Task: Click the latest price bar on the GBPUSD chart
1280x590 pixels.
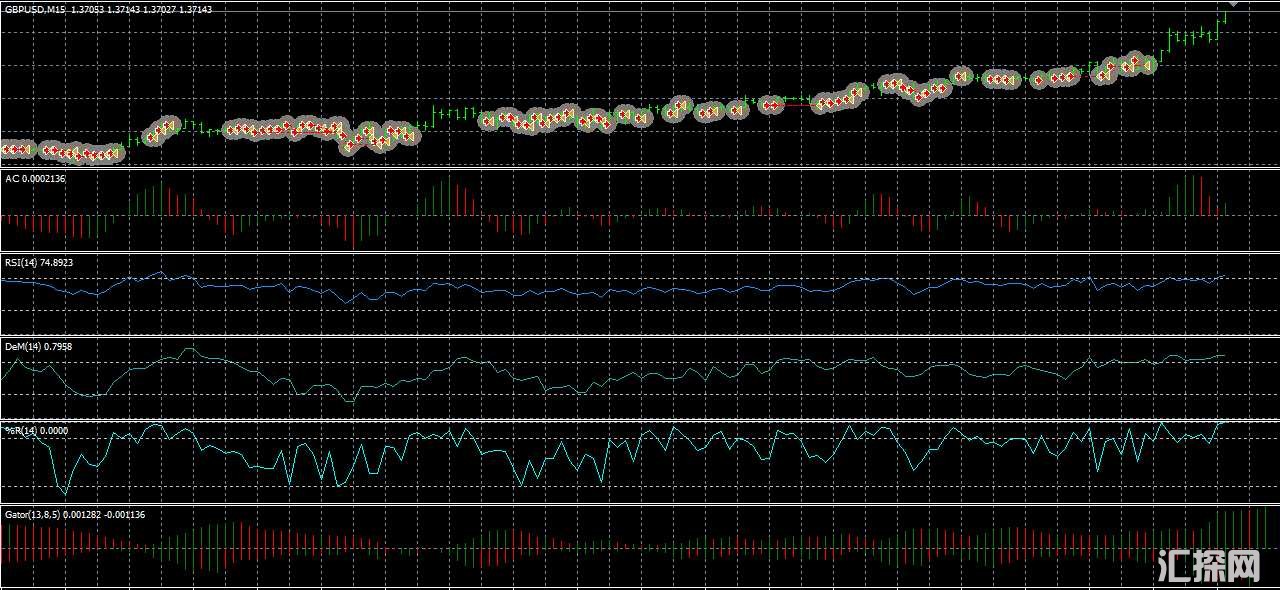Action: point(1223,18)
